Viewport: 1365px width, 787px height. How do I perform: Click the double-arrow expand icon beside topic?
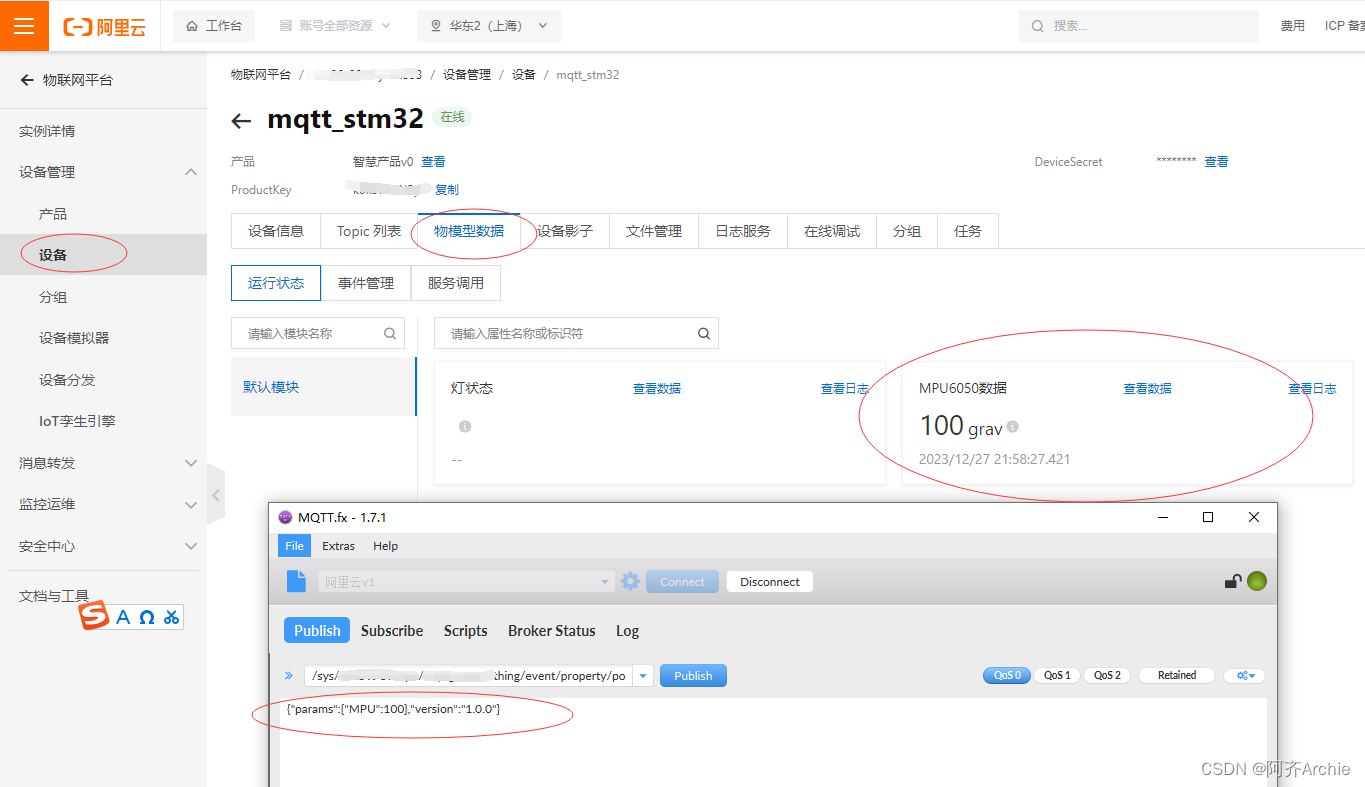(290, 676)
